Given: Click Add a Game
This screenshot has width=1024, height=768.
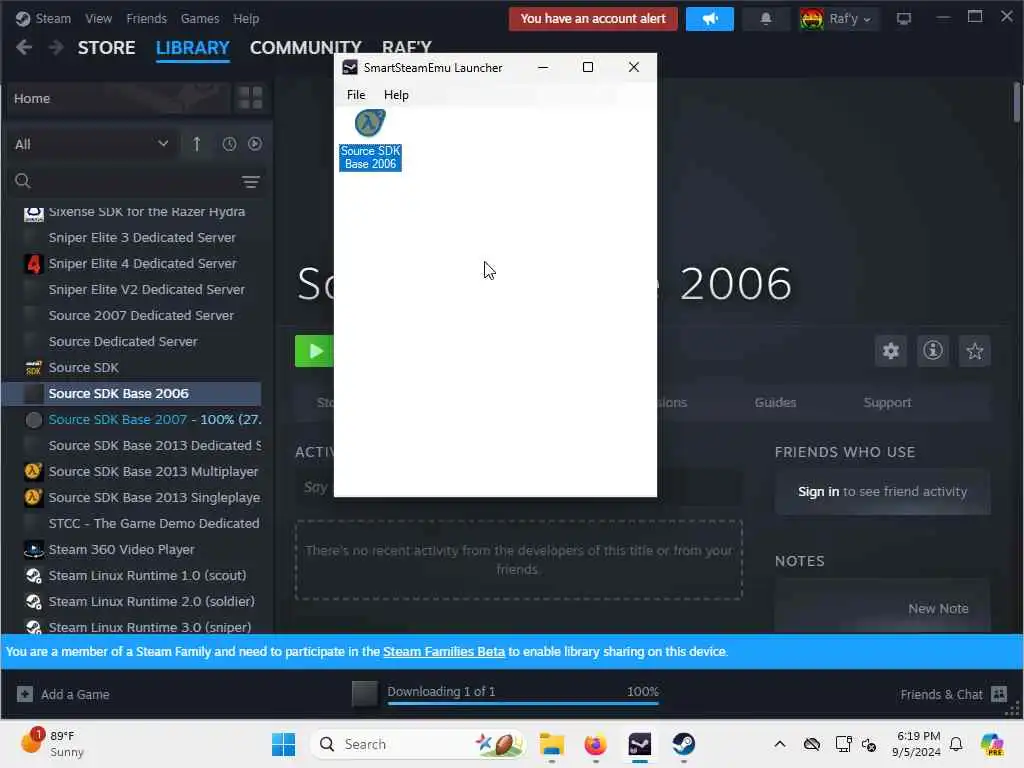Looking at the screenshot, I should [63, 694].
